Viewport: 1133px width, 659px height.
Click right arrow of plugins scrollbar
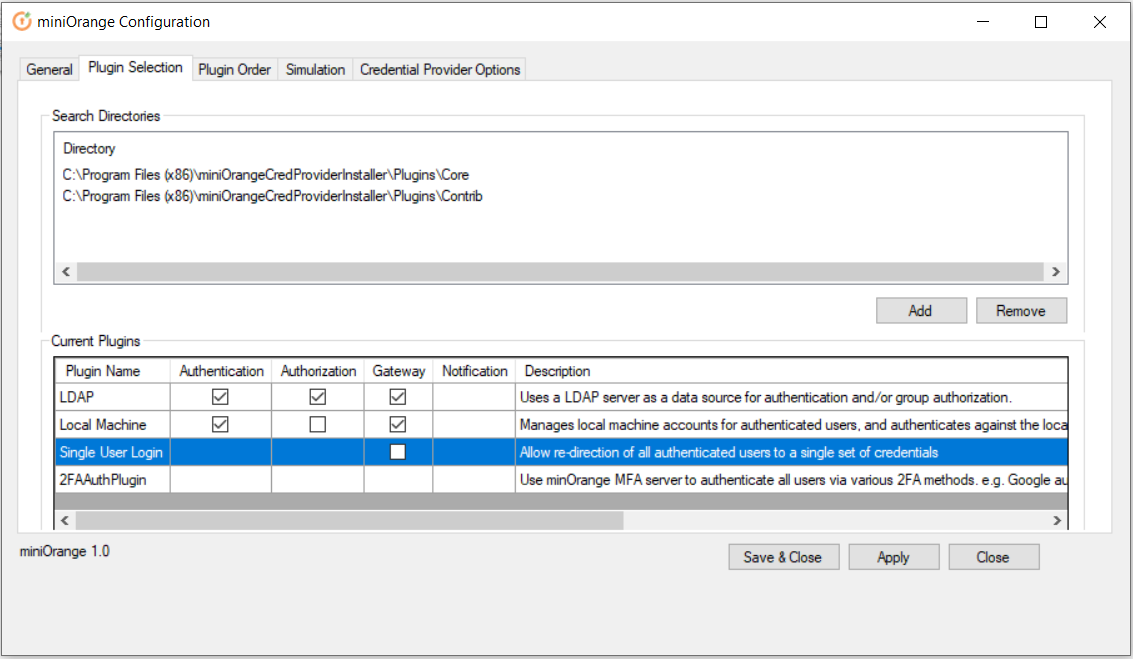click(1056, 520)
